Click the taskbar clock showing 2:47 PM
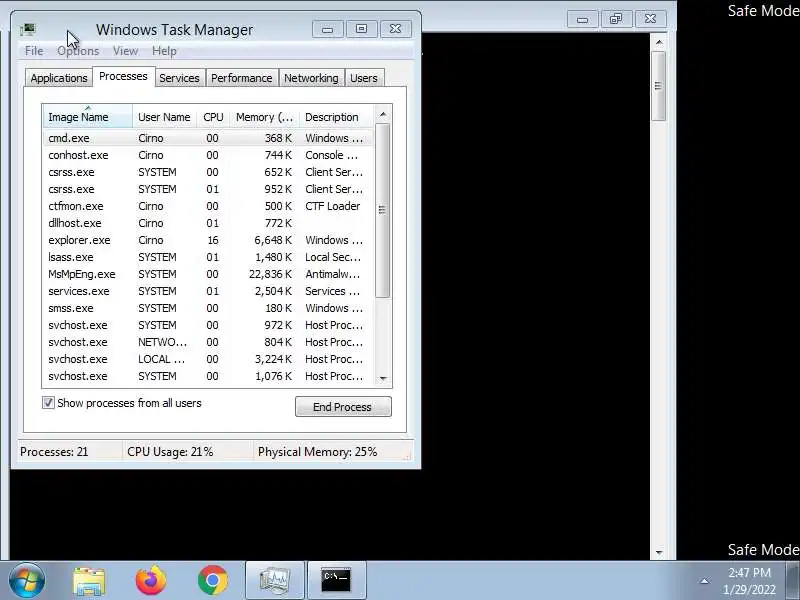This screenshot has width=800, height=600. [749, 581]
